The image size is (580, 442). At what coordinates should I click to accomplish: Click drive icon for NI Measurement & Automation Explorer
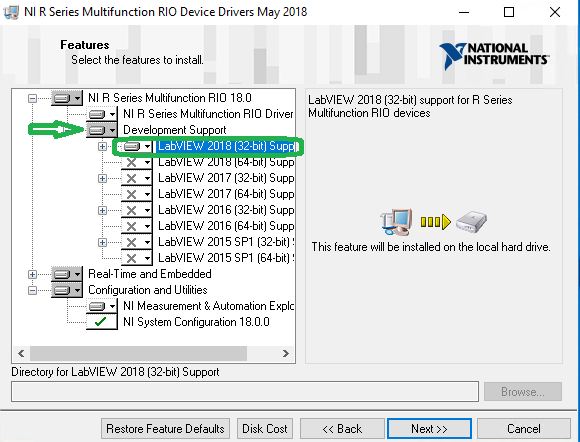tap(102, 306)
